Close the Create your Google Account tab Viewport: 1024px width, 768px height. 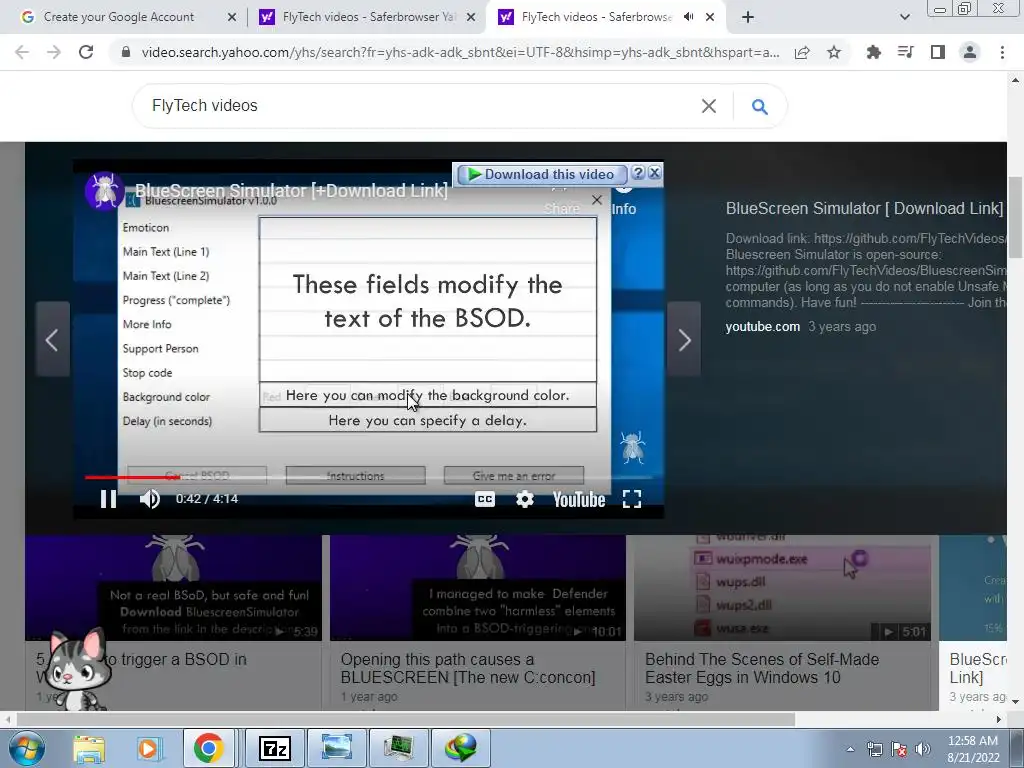click(x=231, y=18)
